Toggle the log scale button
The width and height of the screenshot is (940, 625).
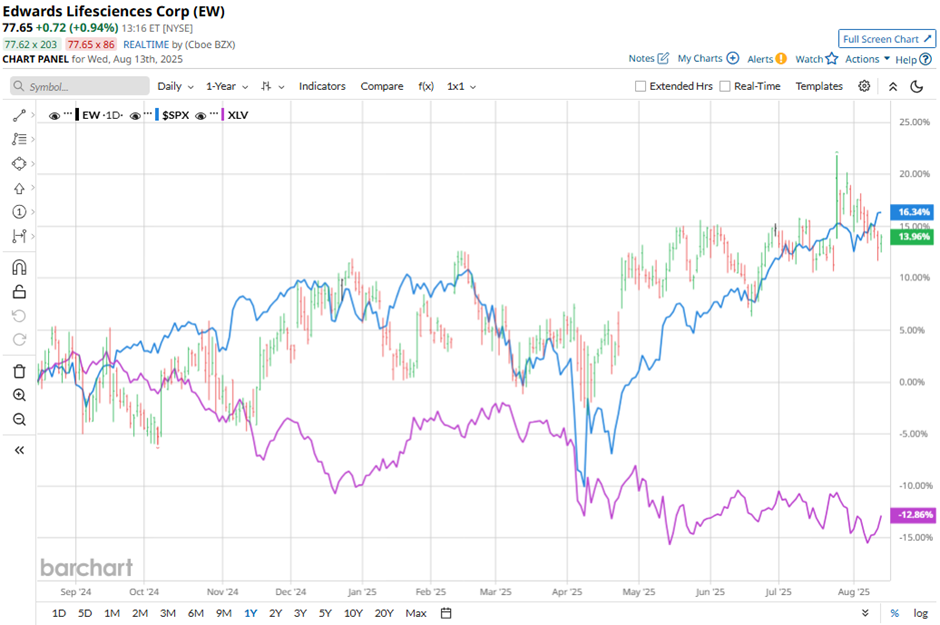(x=920, y=613)
